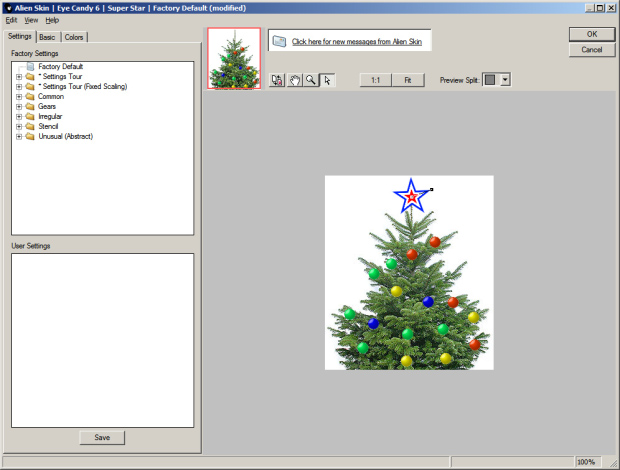Click the Alien Skin messages envelope icon
This screenshot has width=620, height=470.
pyautogui.click(x=280, y=41)
